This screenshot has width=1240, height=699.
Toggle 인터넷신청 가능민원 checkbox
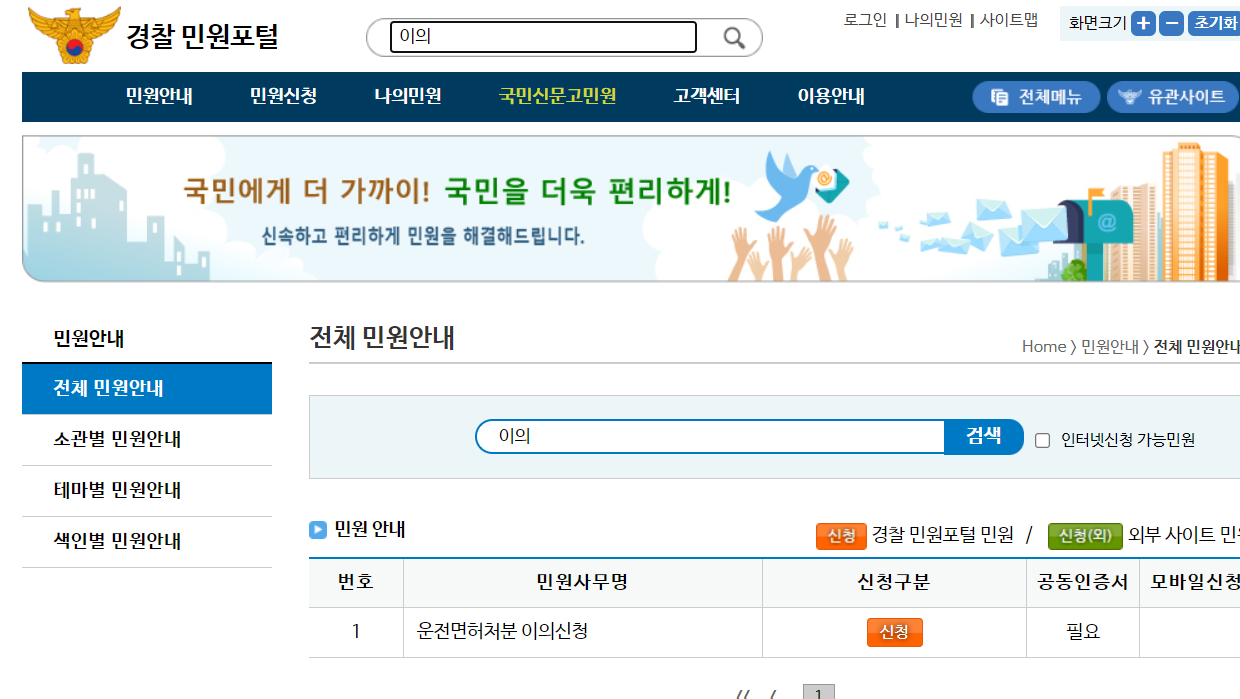(x=1042, y=440)
